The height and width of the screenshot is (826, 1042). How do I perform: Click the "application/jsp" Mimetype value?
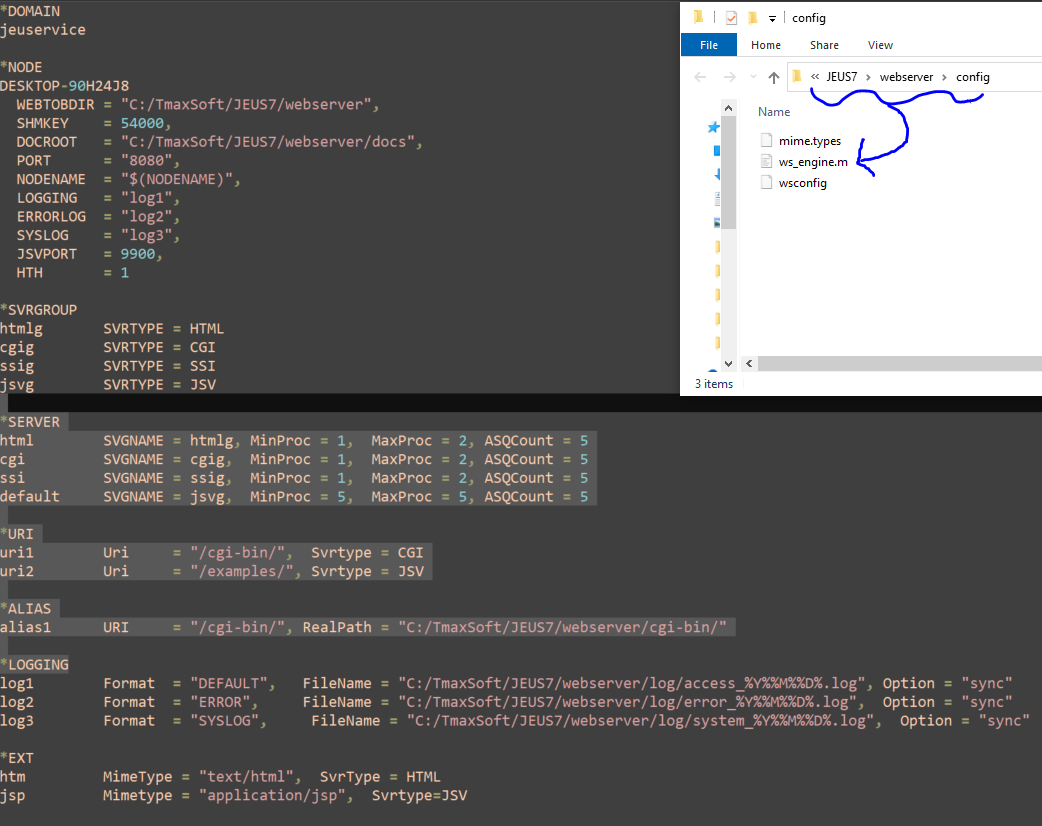tap(272, 795)
